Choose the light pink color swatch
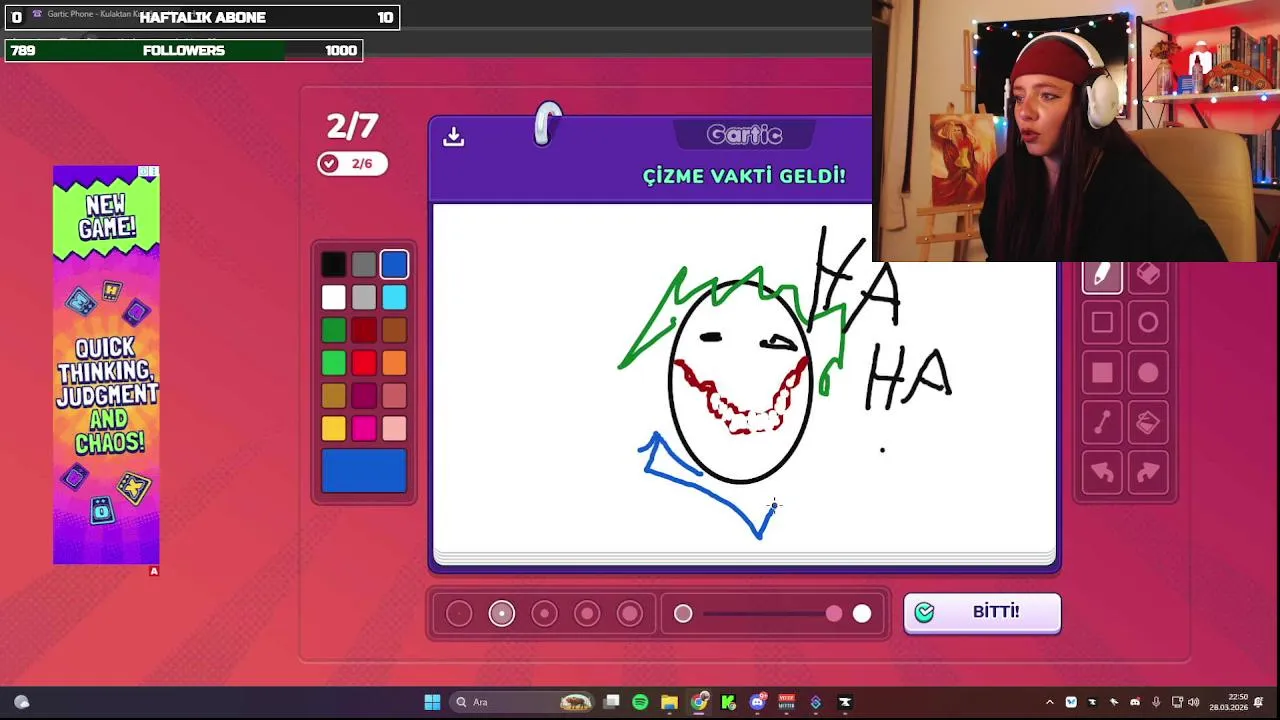Image resolution: width=1280 pixels, height=720 pixels. pyautogui.click(x=394, y=429)
